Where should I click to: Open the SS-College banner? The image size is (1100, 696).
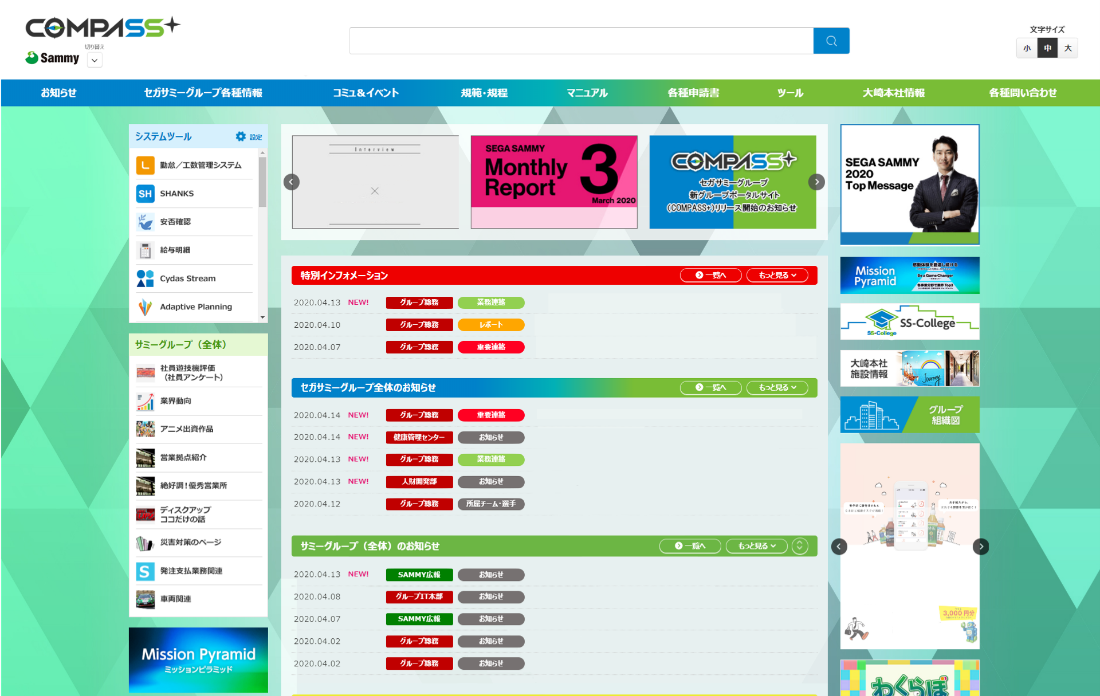click(910, 321)
